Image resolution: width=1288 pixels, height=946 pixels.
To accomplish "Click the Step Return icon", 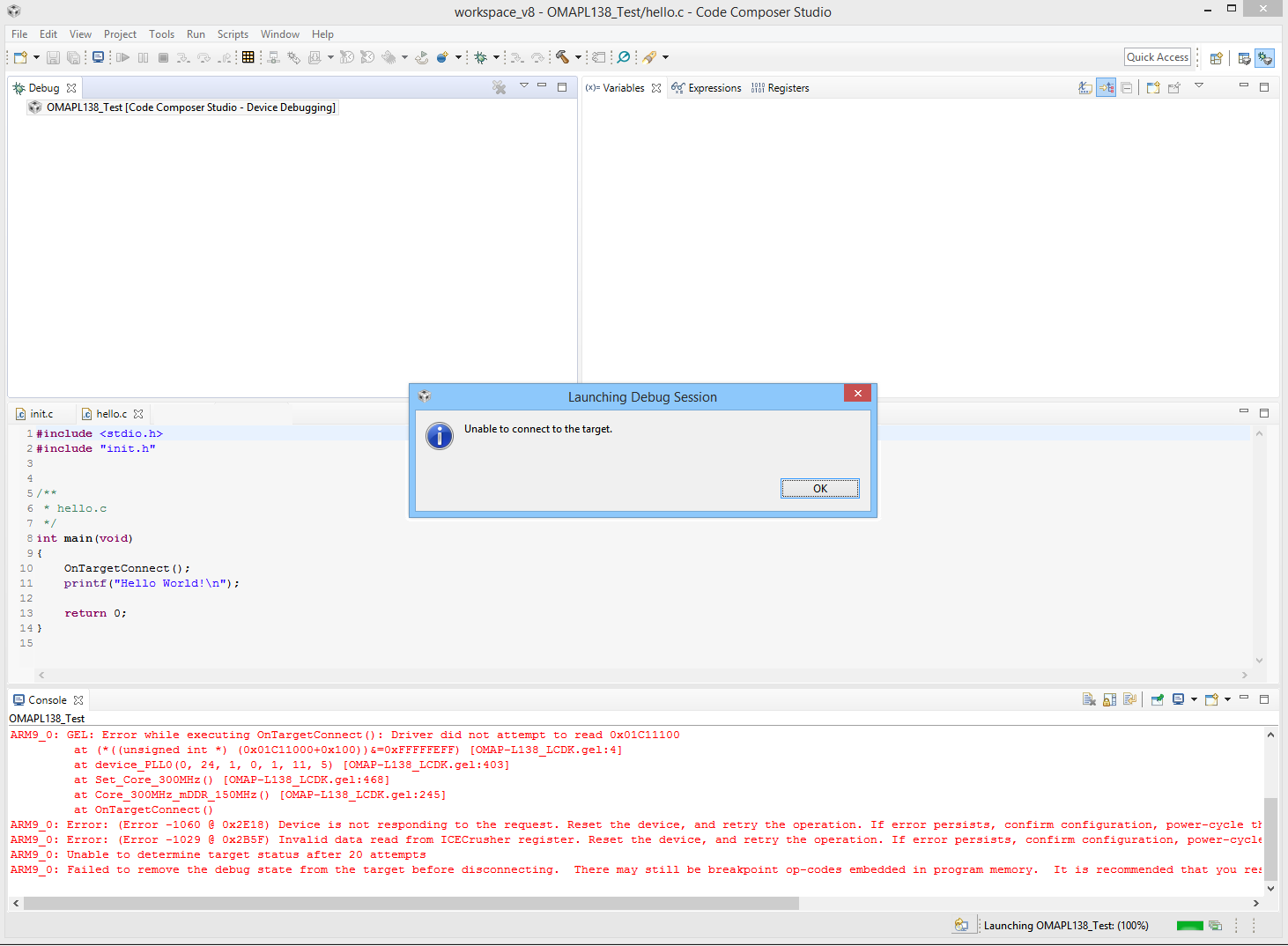I will tap(225, 57).
